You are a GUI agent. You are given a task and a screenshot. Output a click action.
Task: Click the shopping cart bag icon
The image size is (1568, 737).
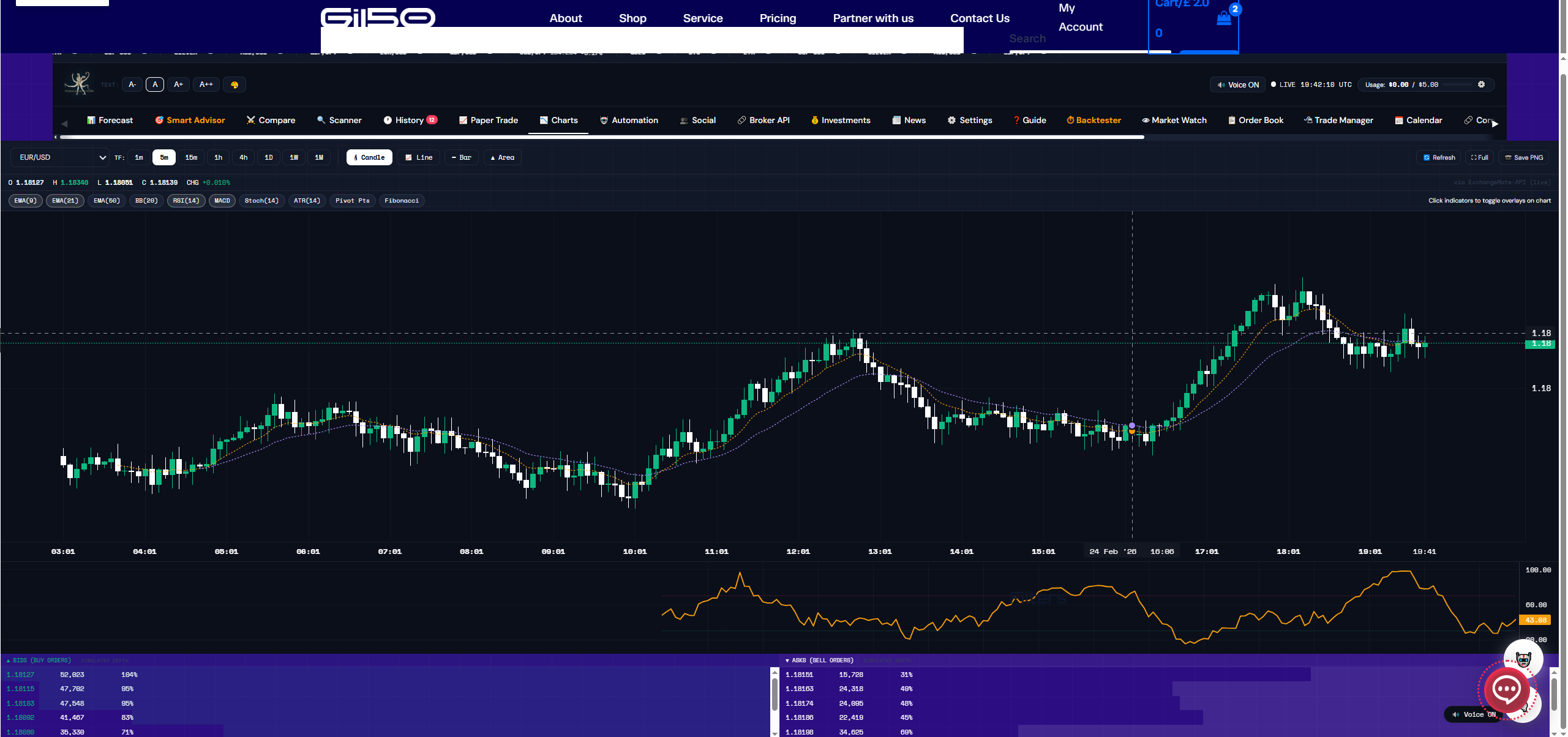[1223, 18]
